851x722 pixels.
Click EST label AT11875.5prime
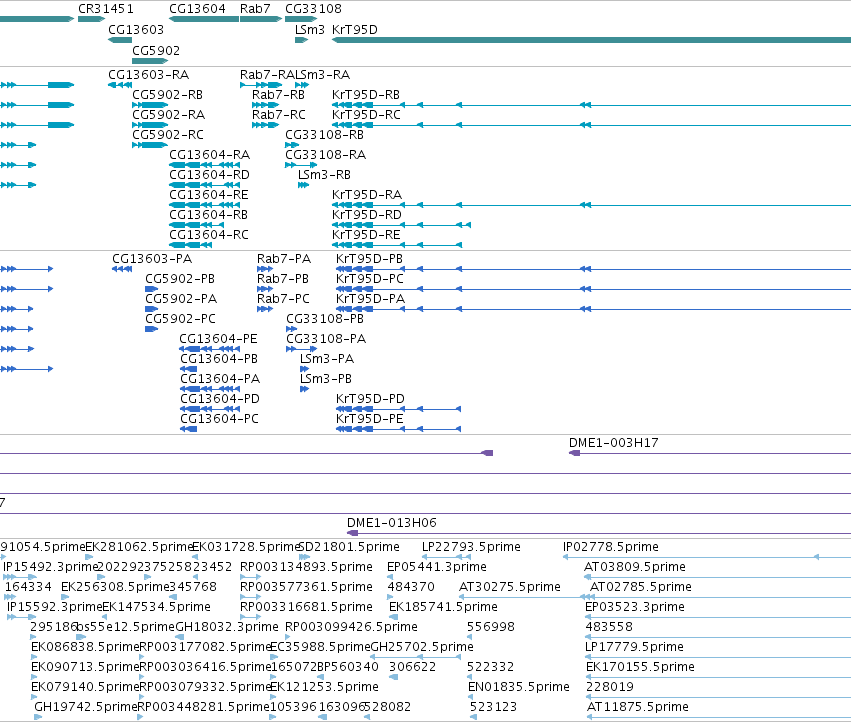638,707
